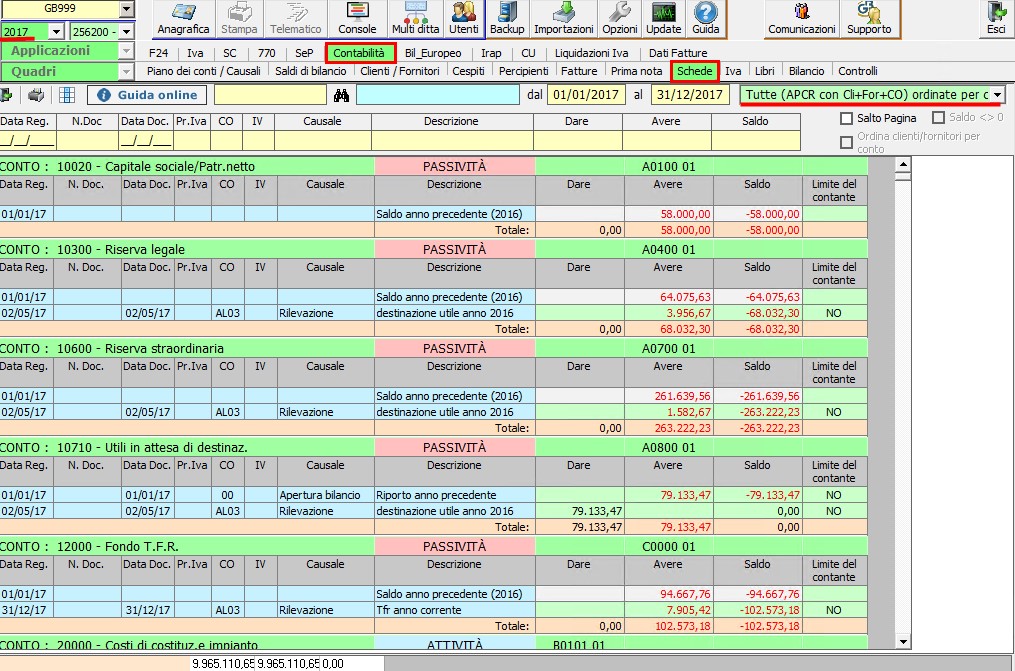Click the vertical scrollbar down arrow
The image size is (1015, 671).
[903, 642]
